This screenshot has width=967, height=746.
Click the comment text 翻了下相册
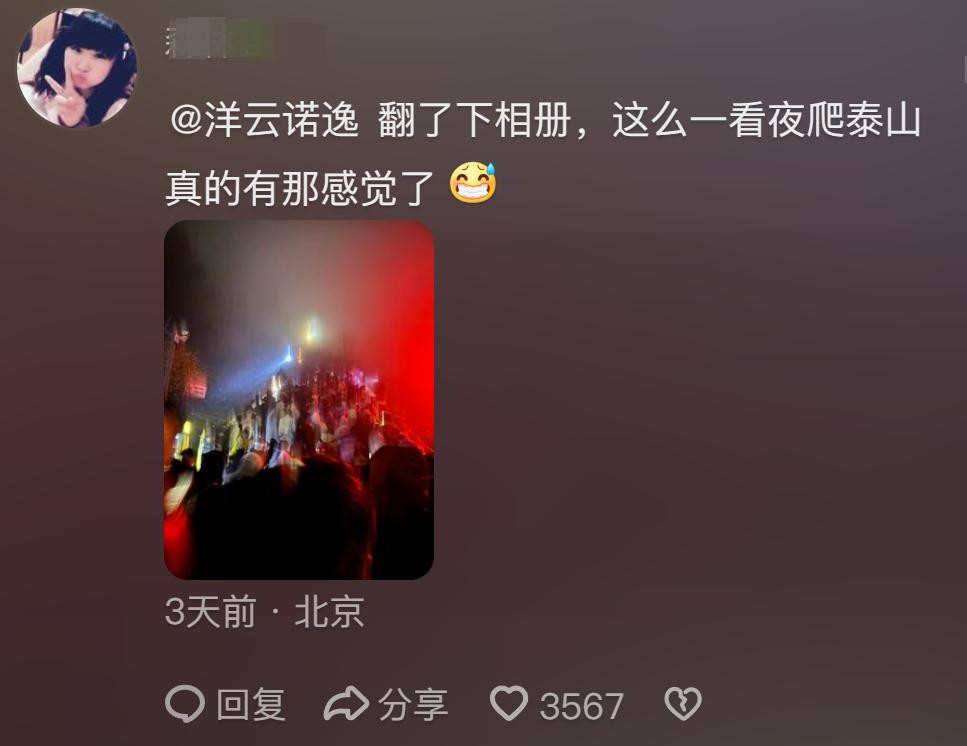coord(474,120)
